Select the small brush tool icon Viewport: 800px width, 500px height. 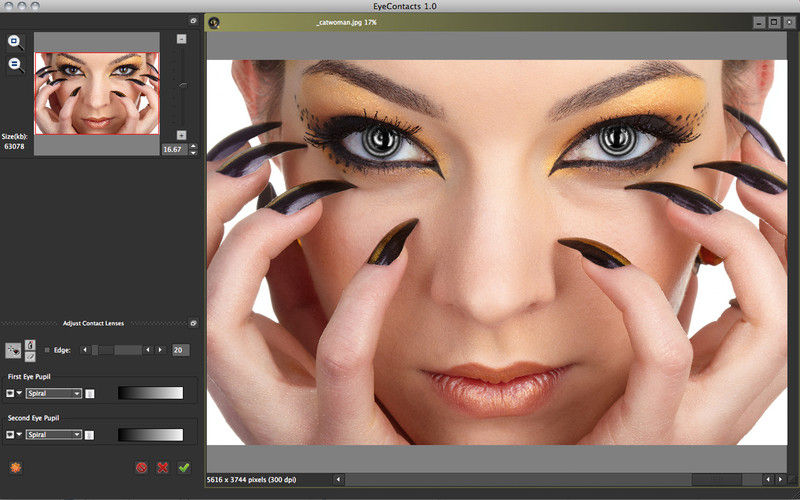[30, 345]
